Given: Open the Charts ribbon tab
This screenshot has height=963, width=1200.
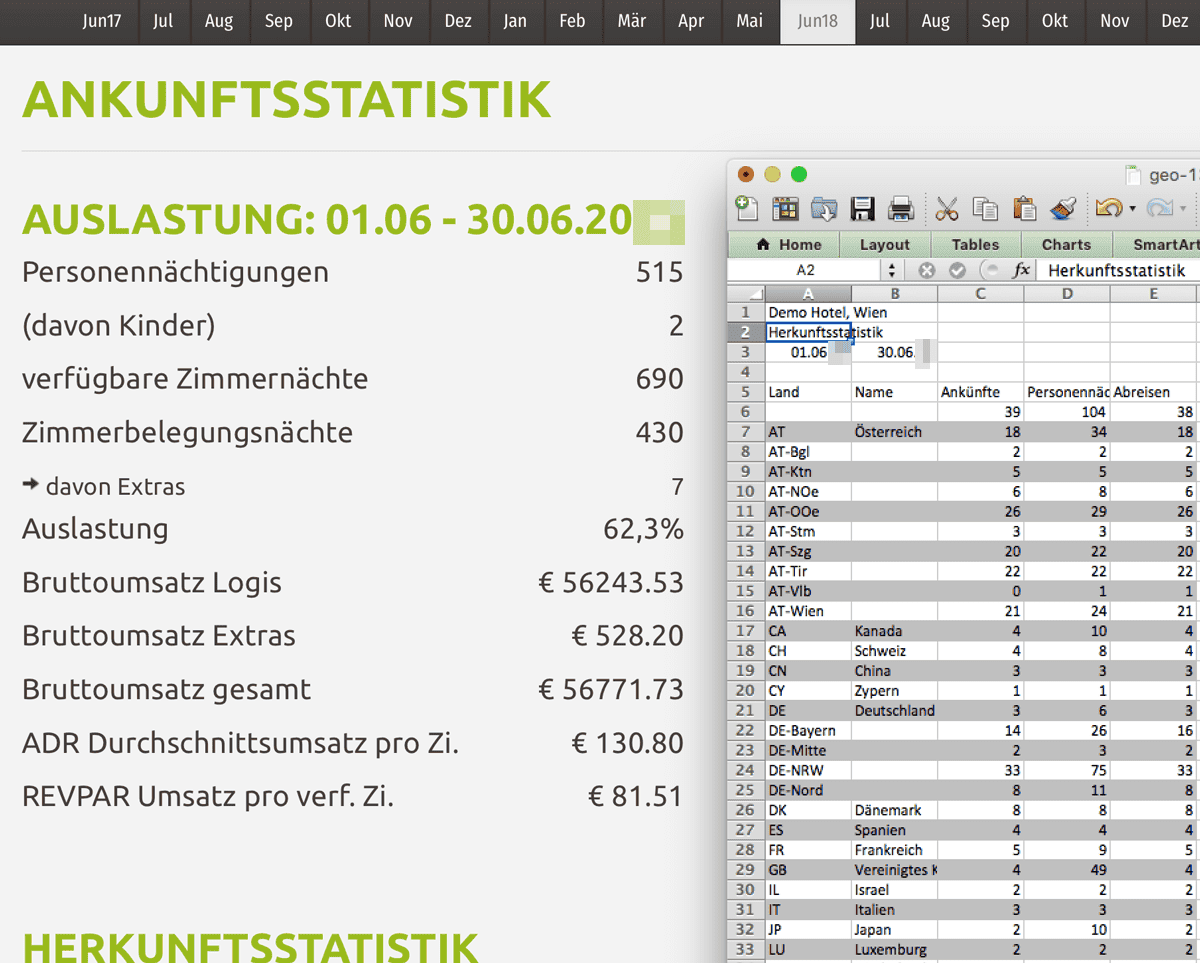Looking at the screenshot, I should (x=1066, y=244).
